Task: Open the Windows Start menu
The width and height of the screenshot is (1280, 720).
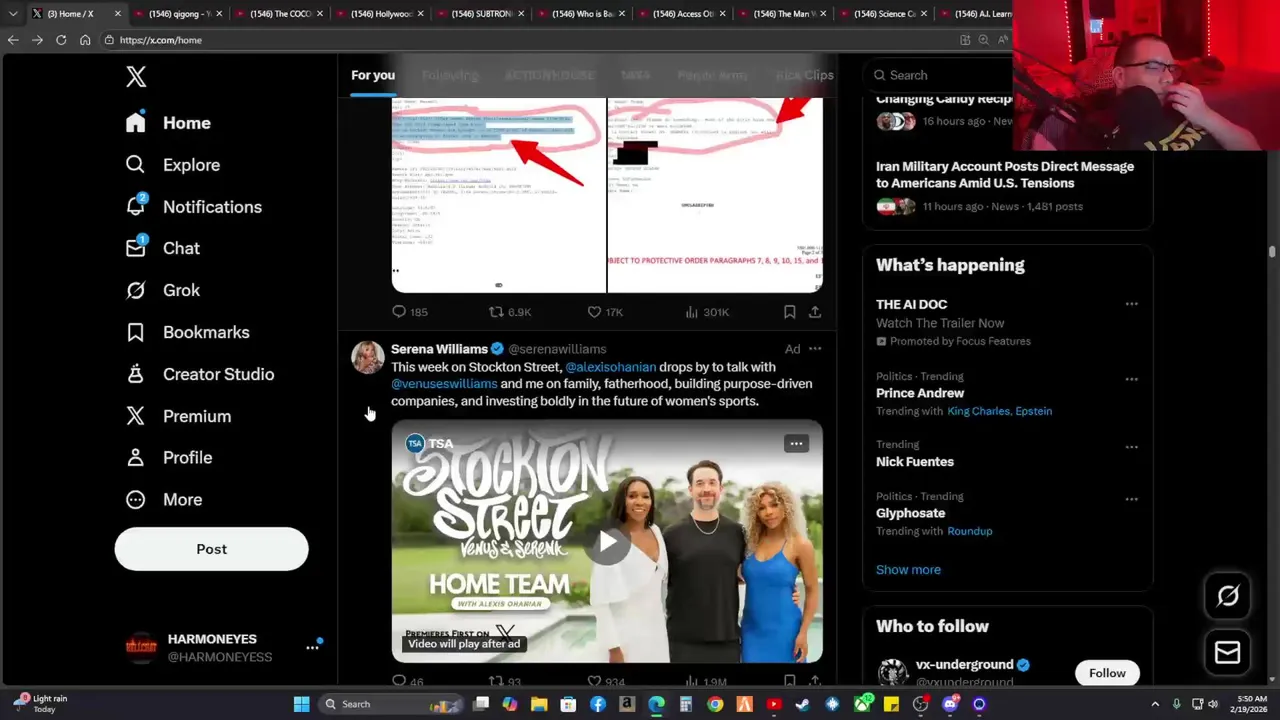Action: [301, 704]
